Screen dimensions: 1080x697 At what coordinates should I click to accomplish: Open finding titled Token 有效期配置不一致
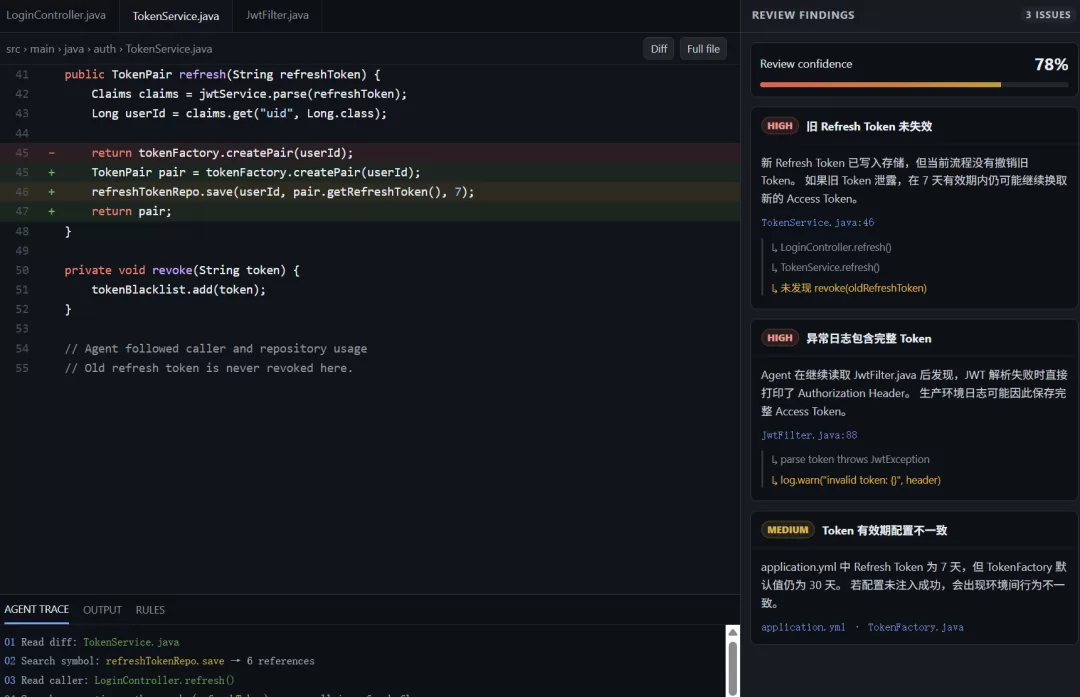click(x=884, y=530)
